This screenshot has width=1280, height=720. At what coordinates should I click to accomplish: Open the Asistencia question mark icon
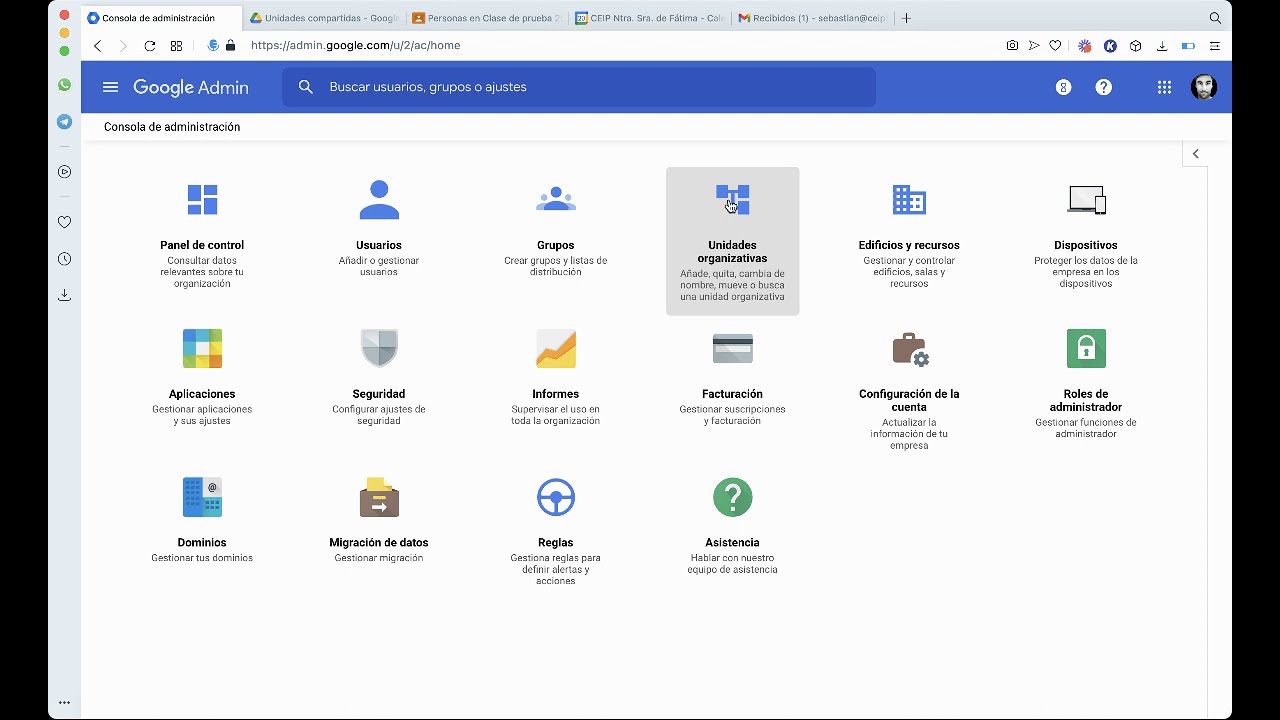tap(732, 497)
